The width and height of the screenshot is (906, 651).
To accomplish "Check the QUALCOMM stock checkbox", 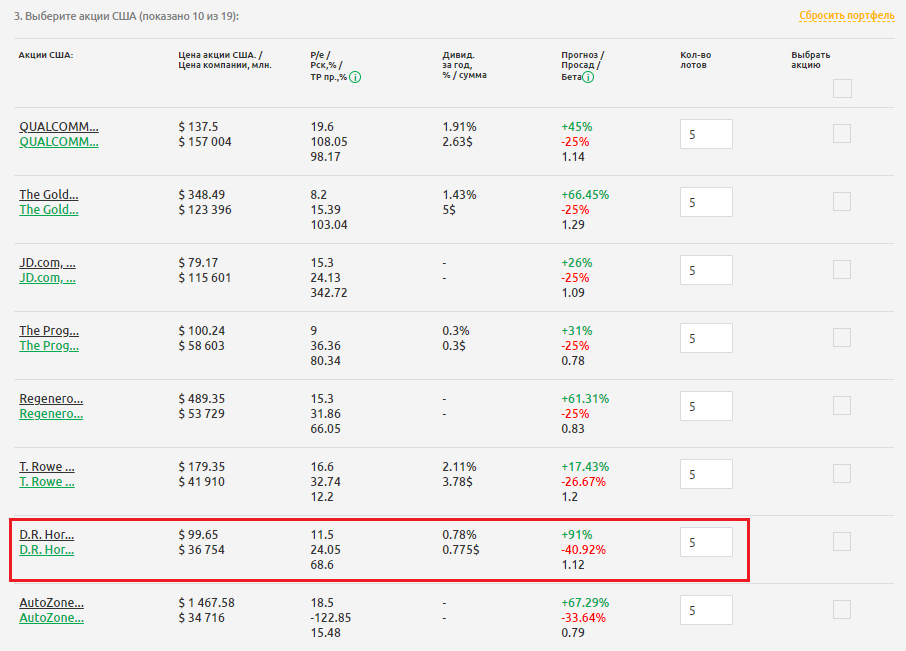I will pos(842,134).
